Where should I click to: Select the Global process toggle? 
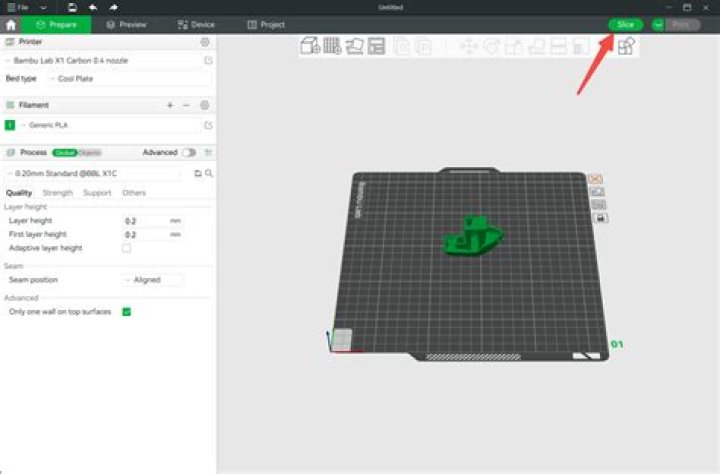[64, 152]
